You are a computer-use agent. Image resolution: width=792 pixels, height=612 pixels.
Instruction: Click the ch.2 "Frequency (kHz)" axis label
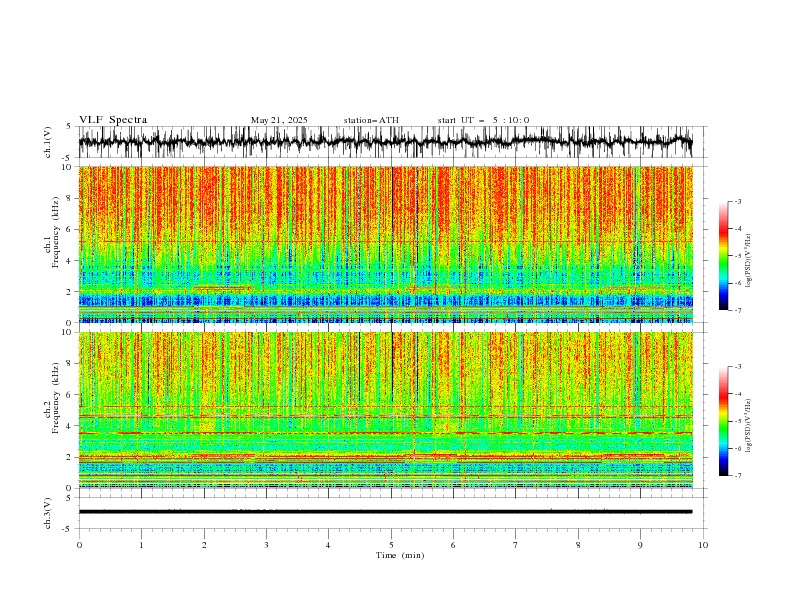56,398
